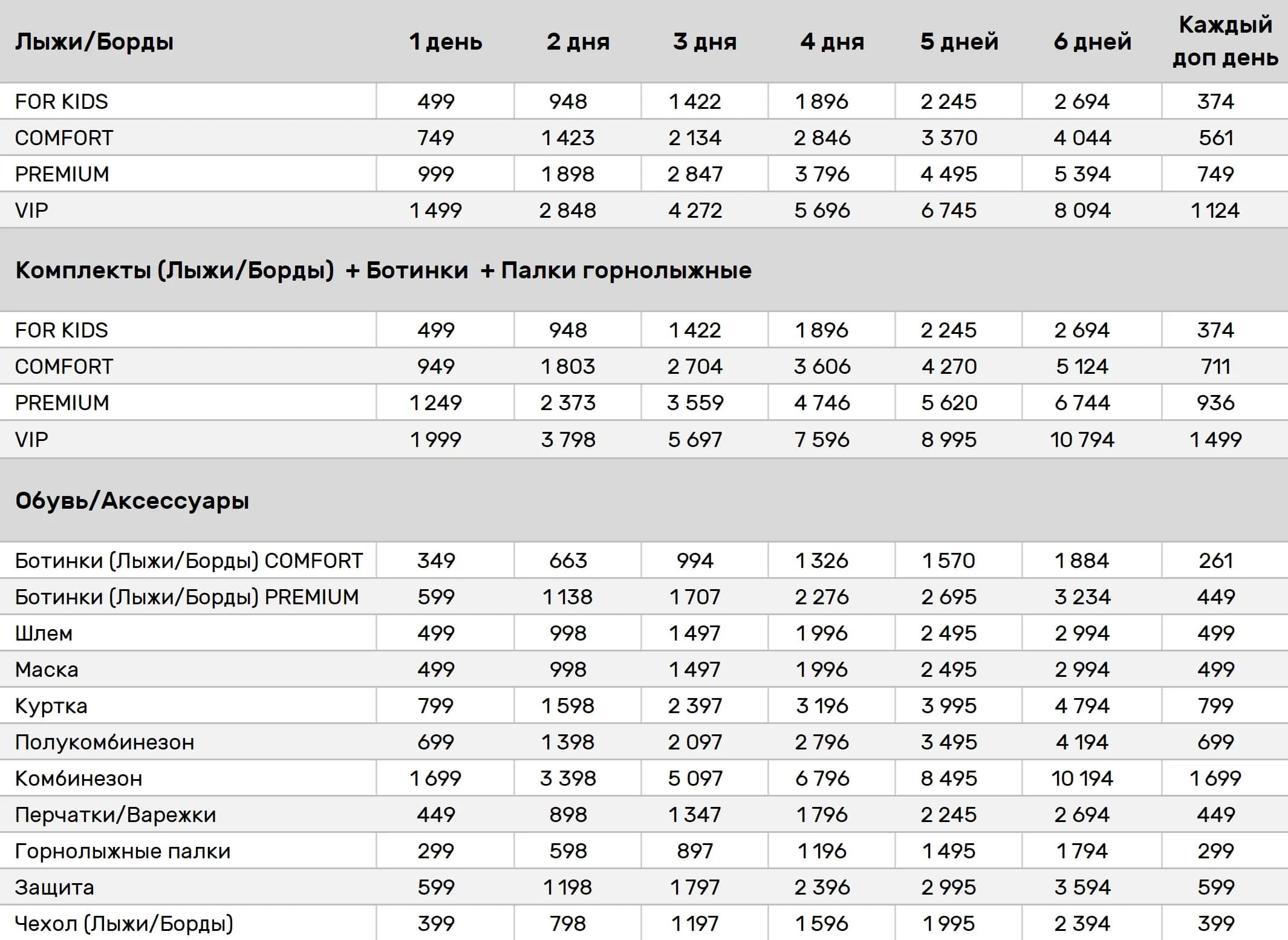Click the 'Лыжи/Борды' table header

tap(94, 42)
